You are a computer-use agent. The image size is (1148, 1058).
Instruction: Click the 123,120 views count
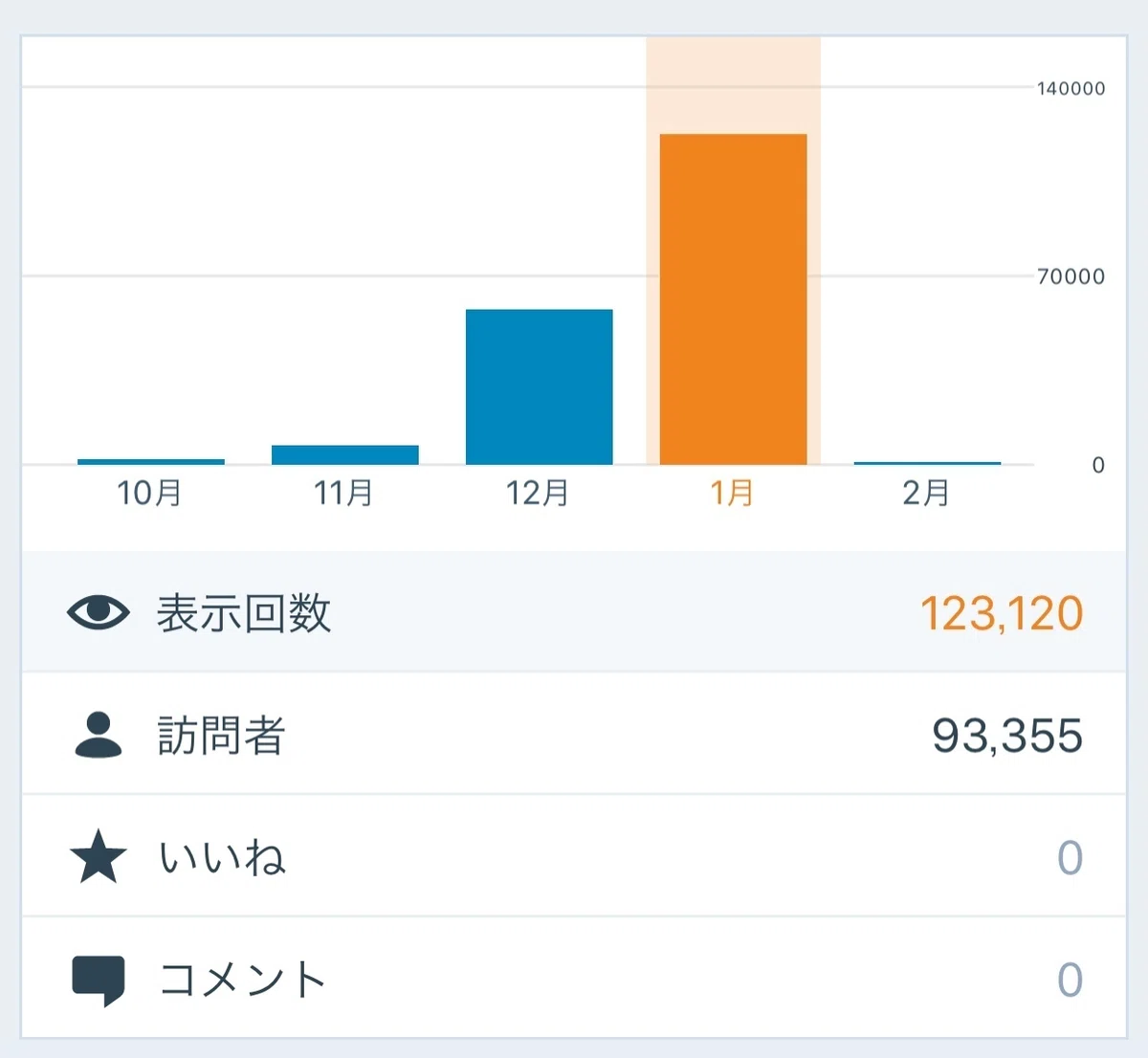pyautogui.click(x=1002, y=613)
